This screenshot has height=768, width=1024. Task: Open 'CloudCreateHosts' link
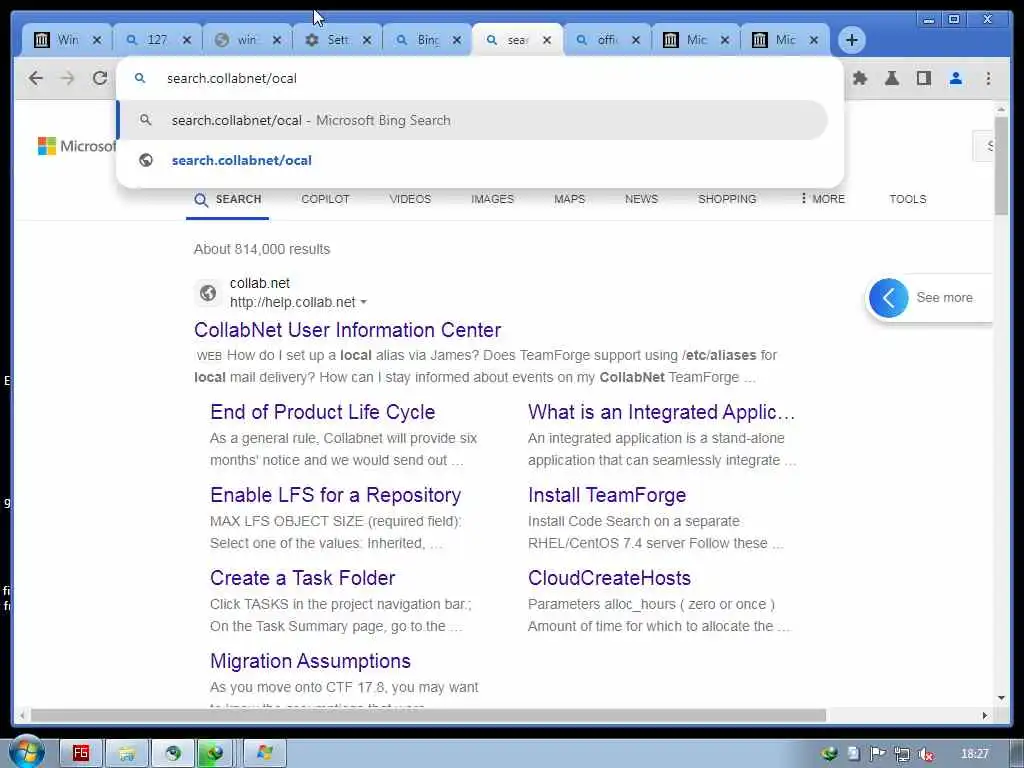609,578
